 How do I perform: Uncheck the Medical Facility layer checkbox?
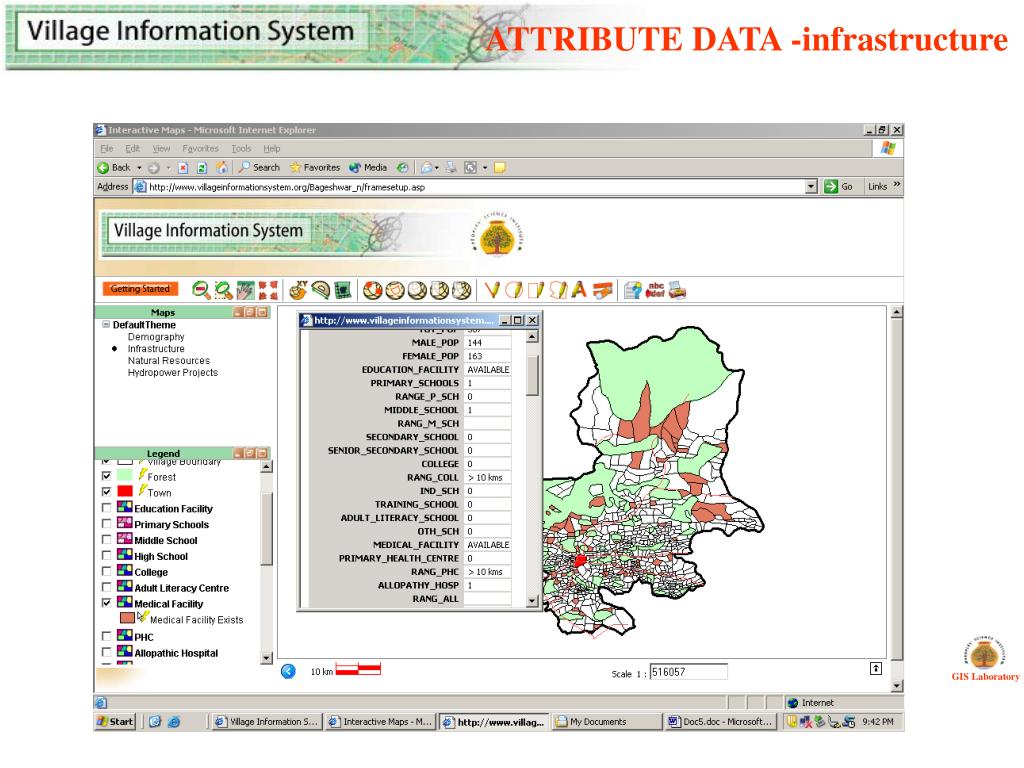pos(106,603)
